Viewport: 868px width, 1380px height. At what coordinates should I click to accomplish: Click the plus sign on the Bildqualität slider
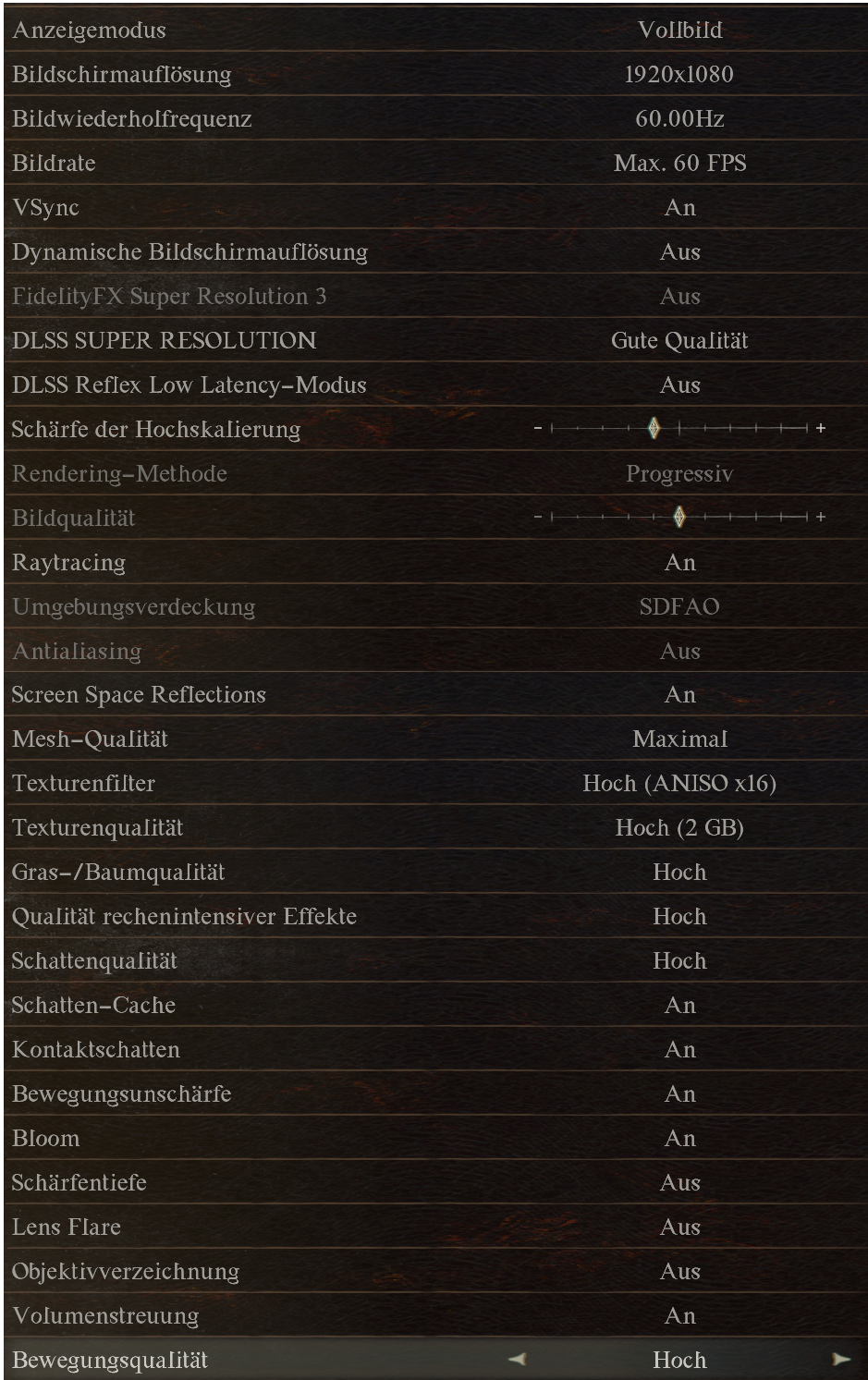(822, 519)
